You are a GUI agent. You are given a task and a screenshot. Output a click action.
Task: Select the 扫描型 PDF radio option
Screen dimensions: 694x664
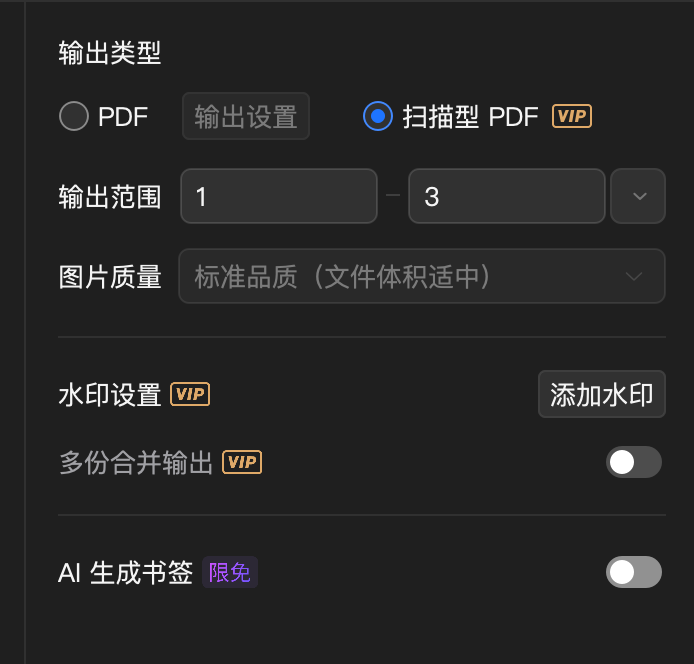pos(378,116)
